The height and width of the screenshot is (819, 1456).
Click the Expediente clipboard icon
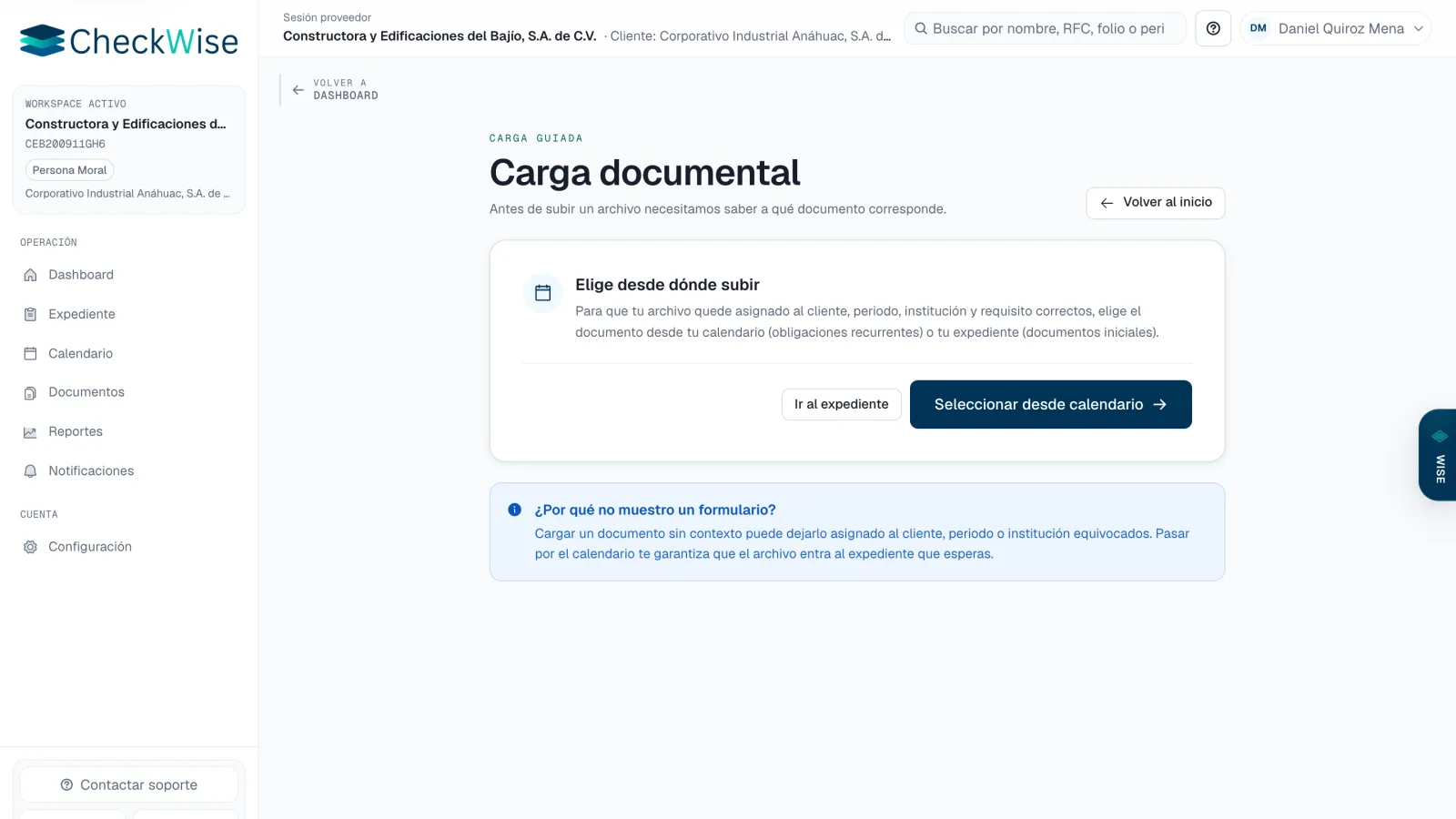[30, 314]
